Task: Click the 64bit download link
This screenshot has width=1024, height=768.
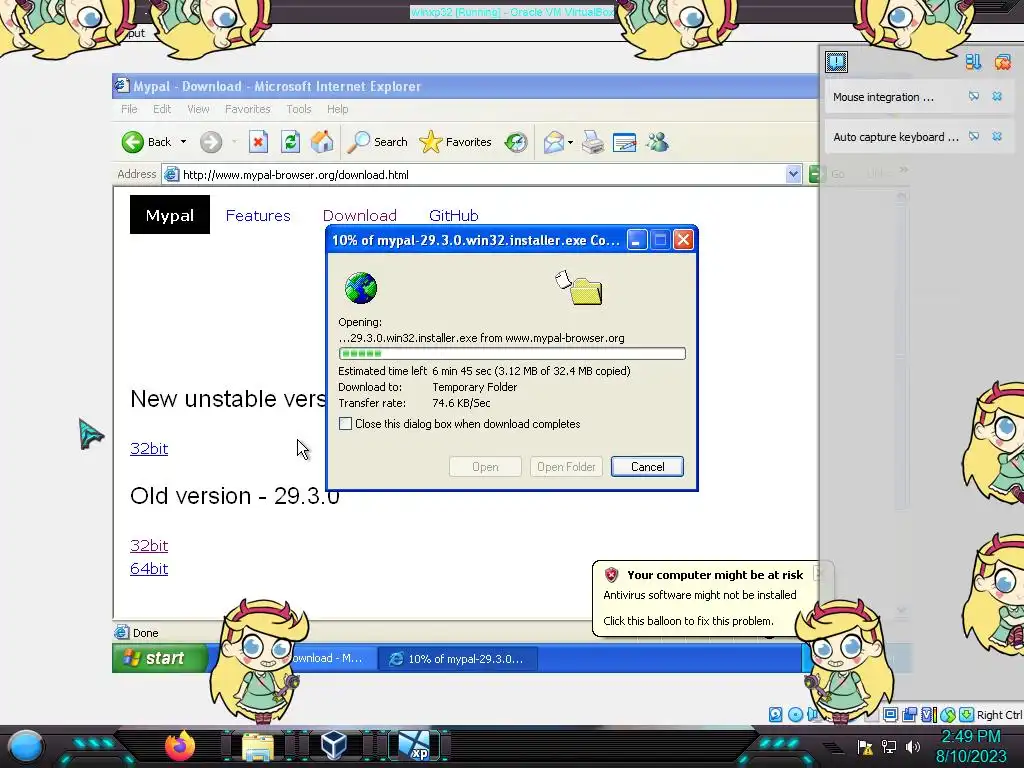Action: 149,569
